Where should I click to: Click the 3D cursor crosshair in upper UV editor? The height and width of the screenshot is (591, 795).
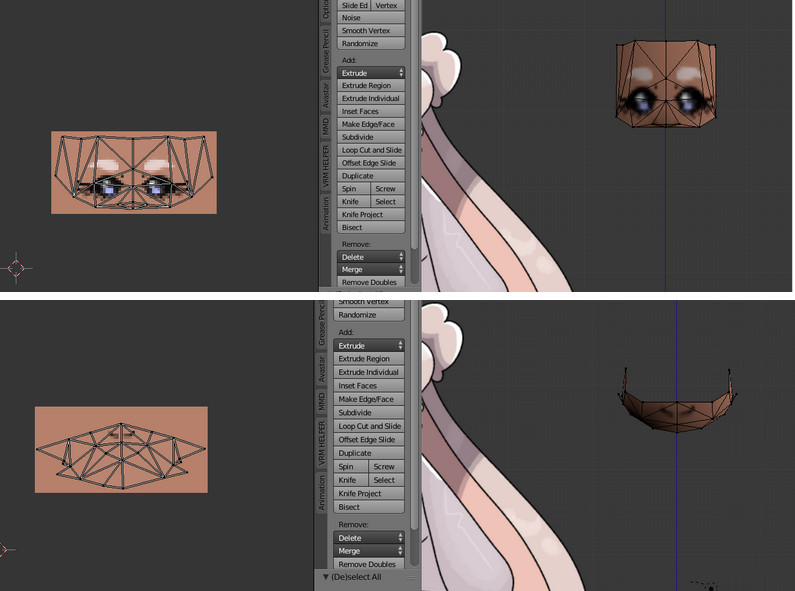coord(17,267)
